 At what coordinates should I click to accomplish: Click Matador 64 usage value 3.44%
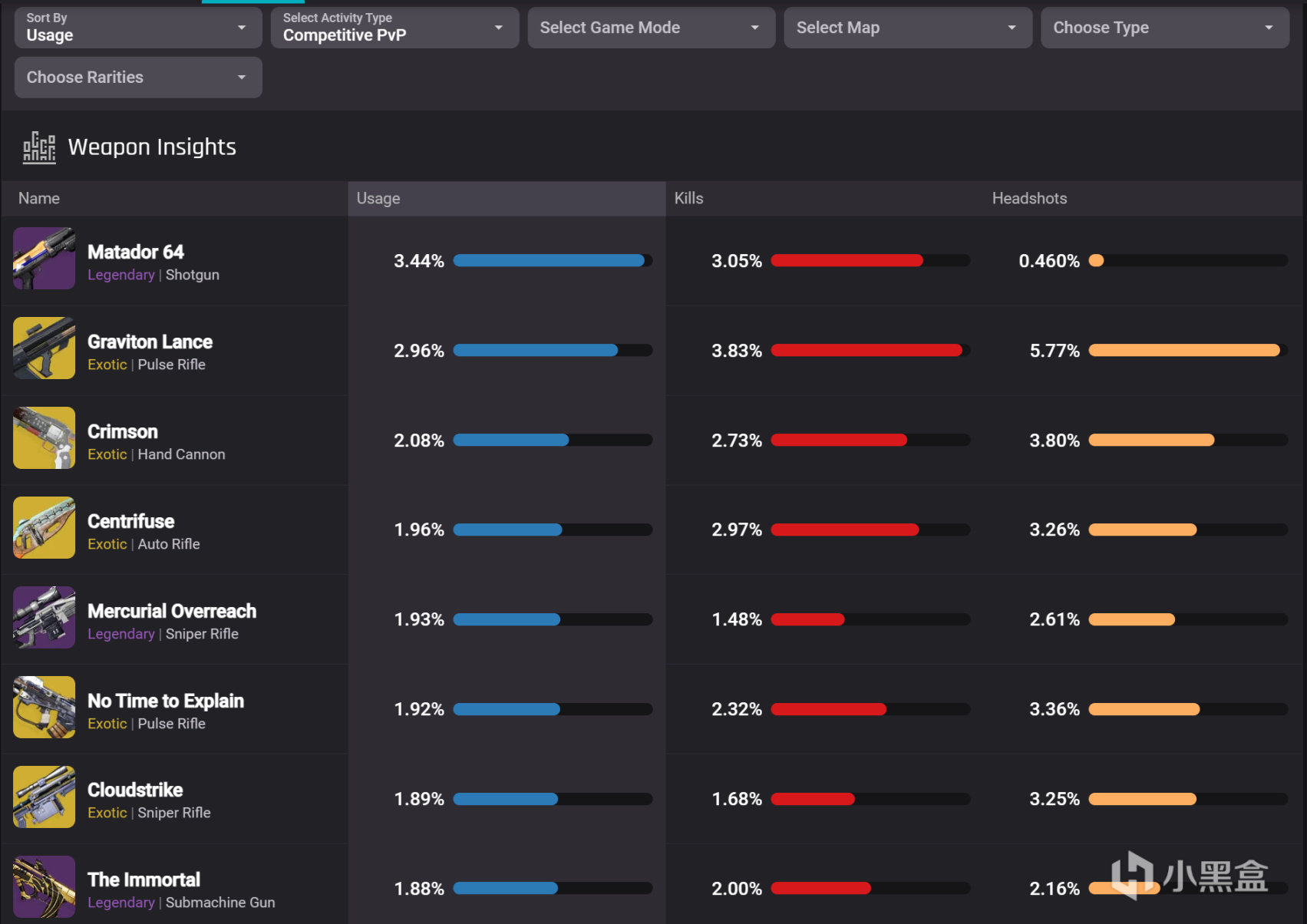(x=419, y=261)
